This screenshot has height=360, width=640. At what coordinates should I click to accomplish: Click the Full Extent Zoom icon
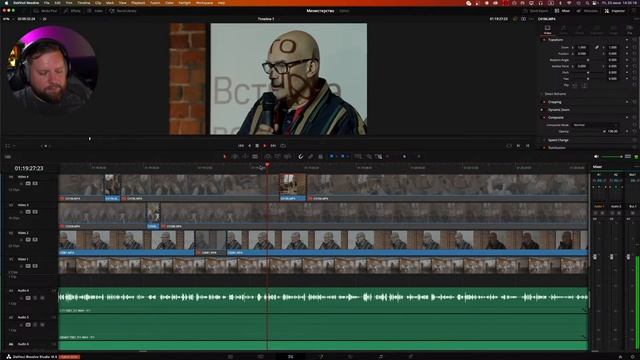358,156
